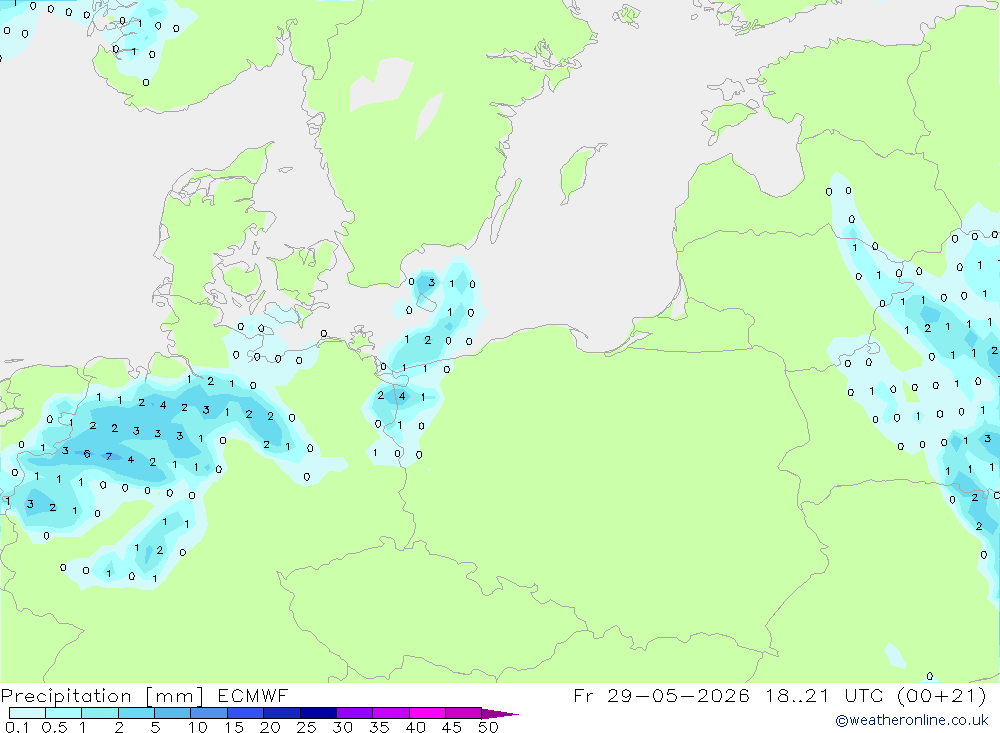The image size is (1000, 733).
Task: Pick the lightest 0.1–0.5 mm legend swatch
Action: (x=27, y=713)
